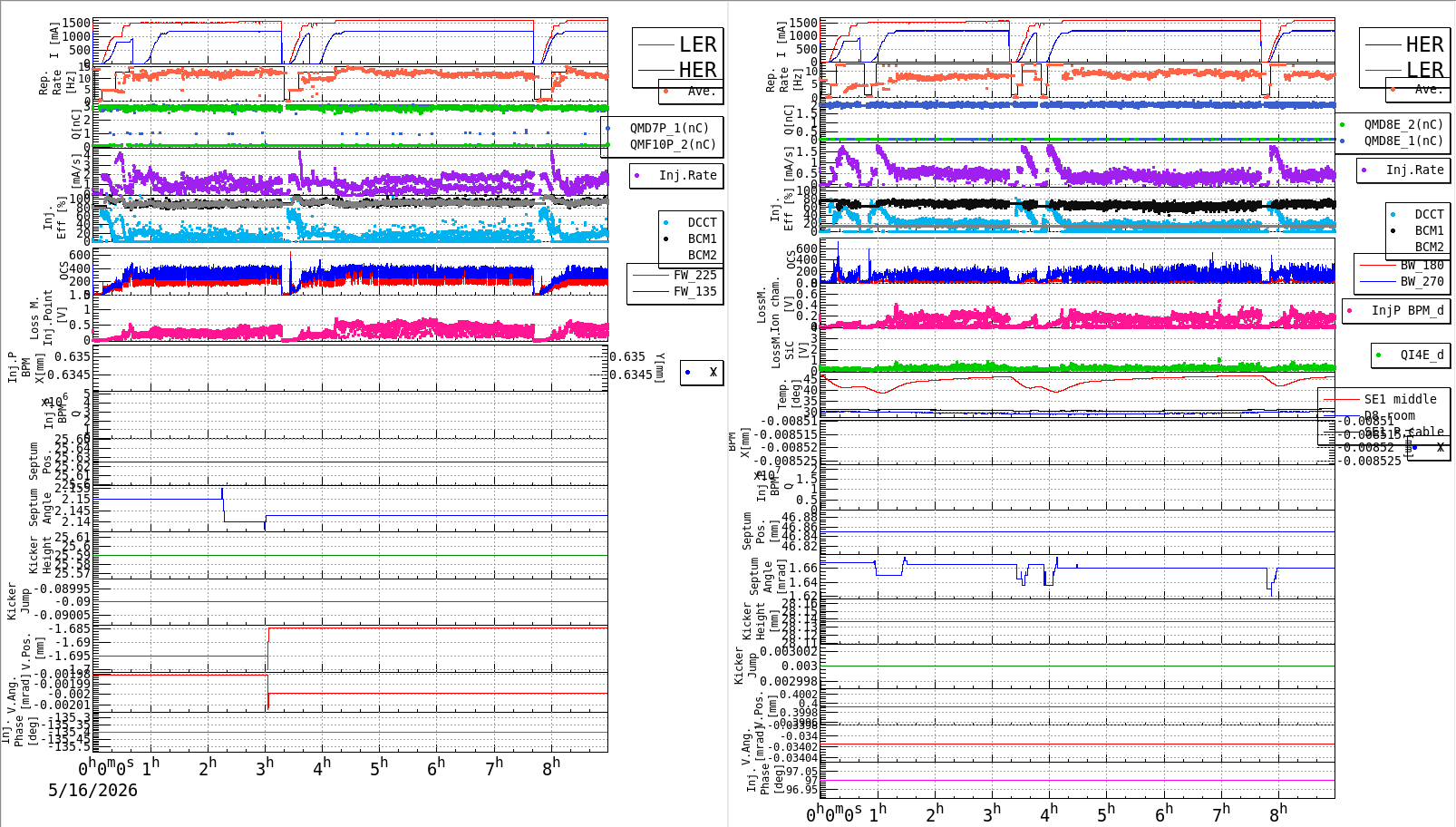Screen dimensions: 1456x827
Task: Click LER in the right plot's top legend
Action: 1424,70
